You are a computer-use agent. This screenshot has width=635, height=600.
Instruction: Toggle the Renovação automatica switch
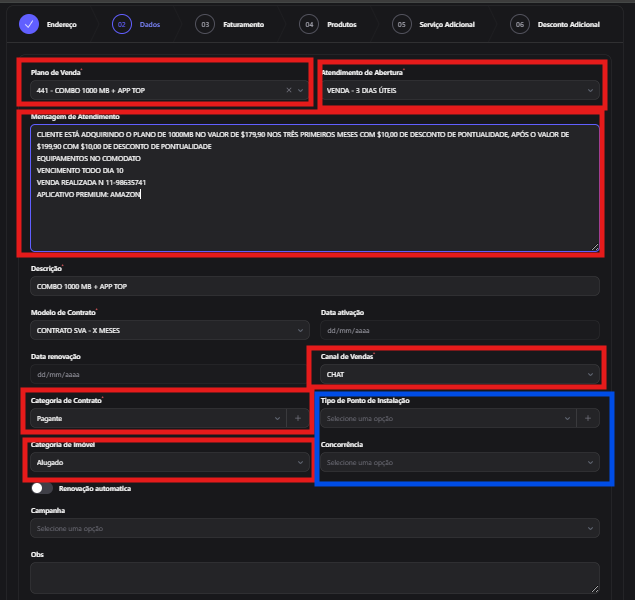coord(42,488)
